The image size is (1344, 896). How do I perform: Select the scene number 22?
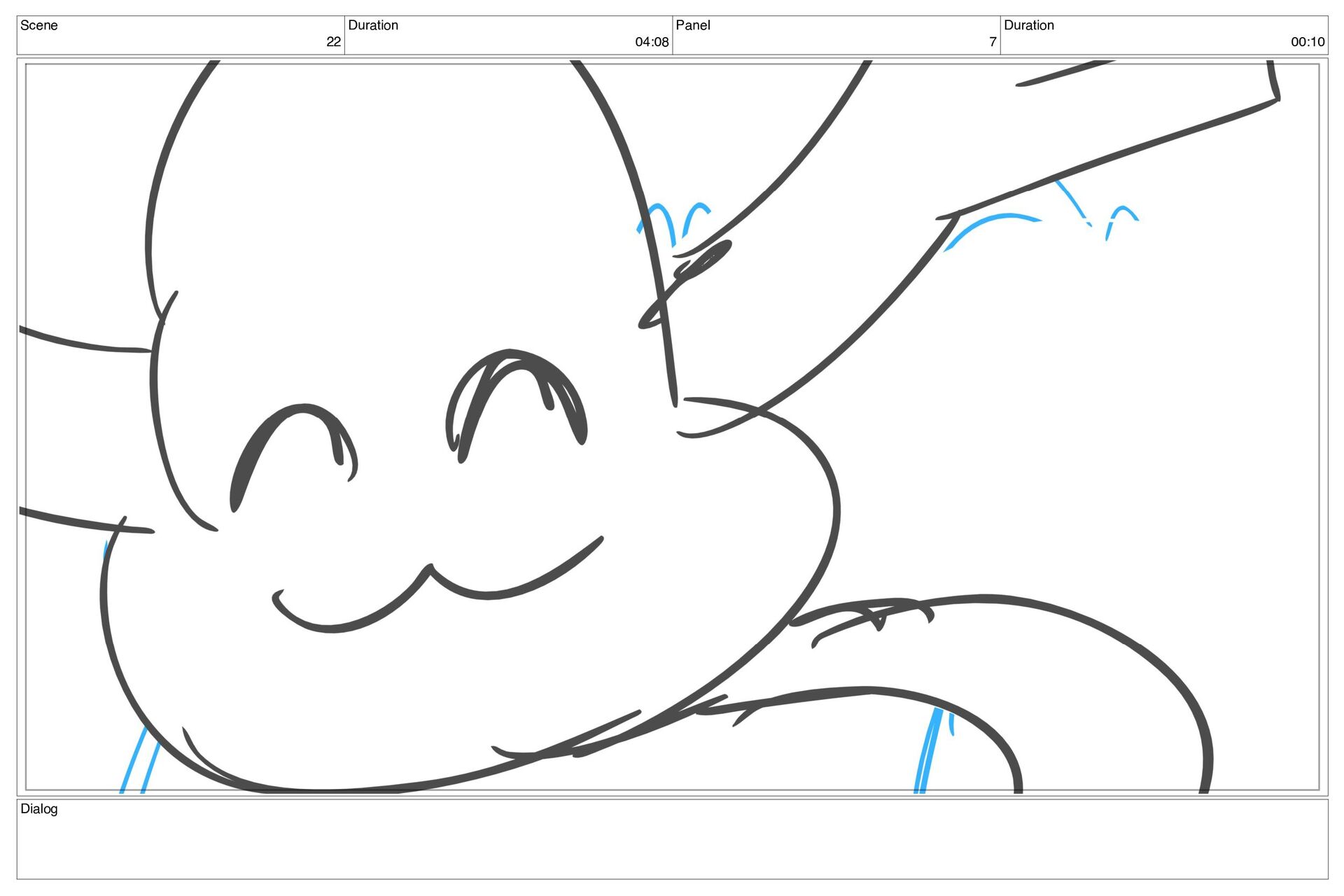pyautogui.click(x=333, y=42)
